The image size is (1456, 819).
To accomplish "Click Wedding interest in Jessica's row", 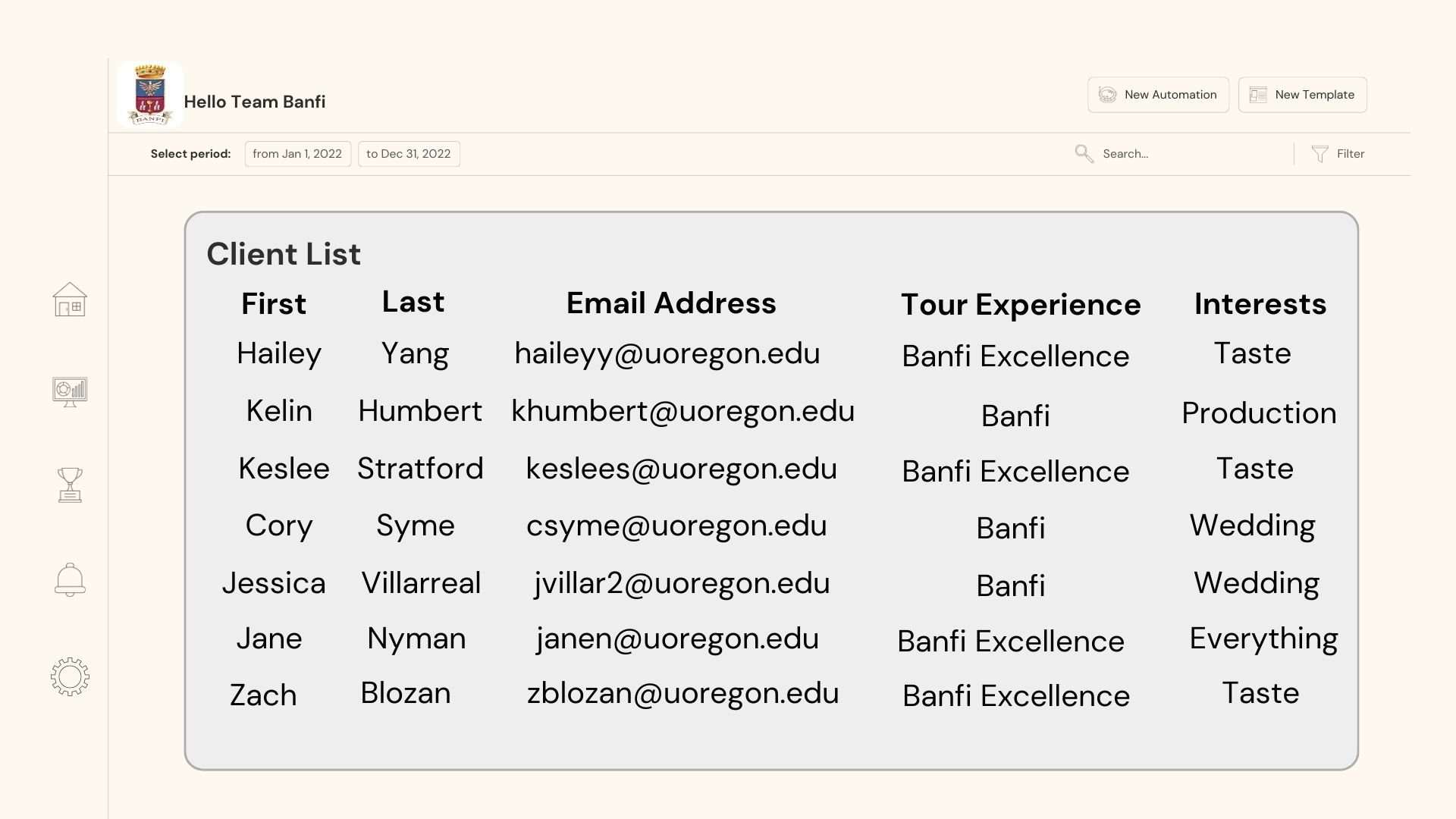I will click(x=1257, y=583).
